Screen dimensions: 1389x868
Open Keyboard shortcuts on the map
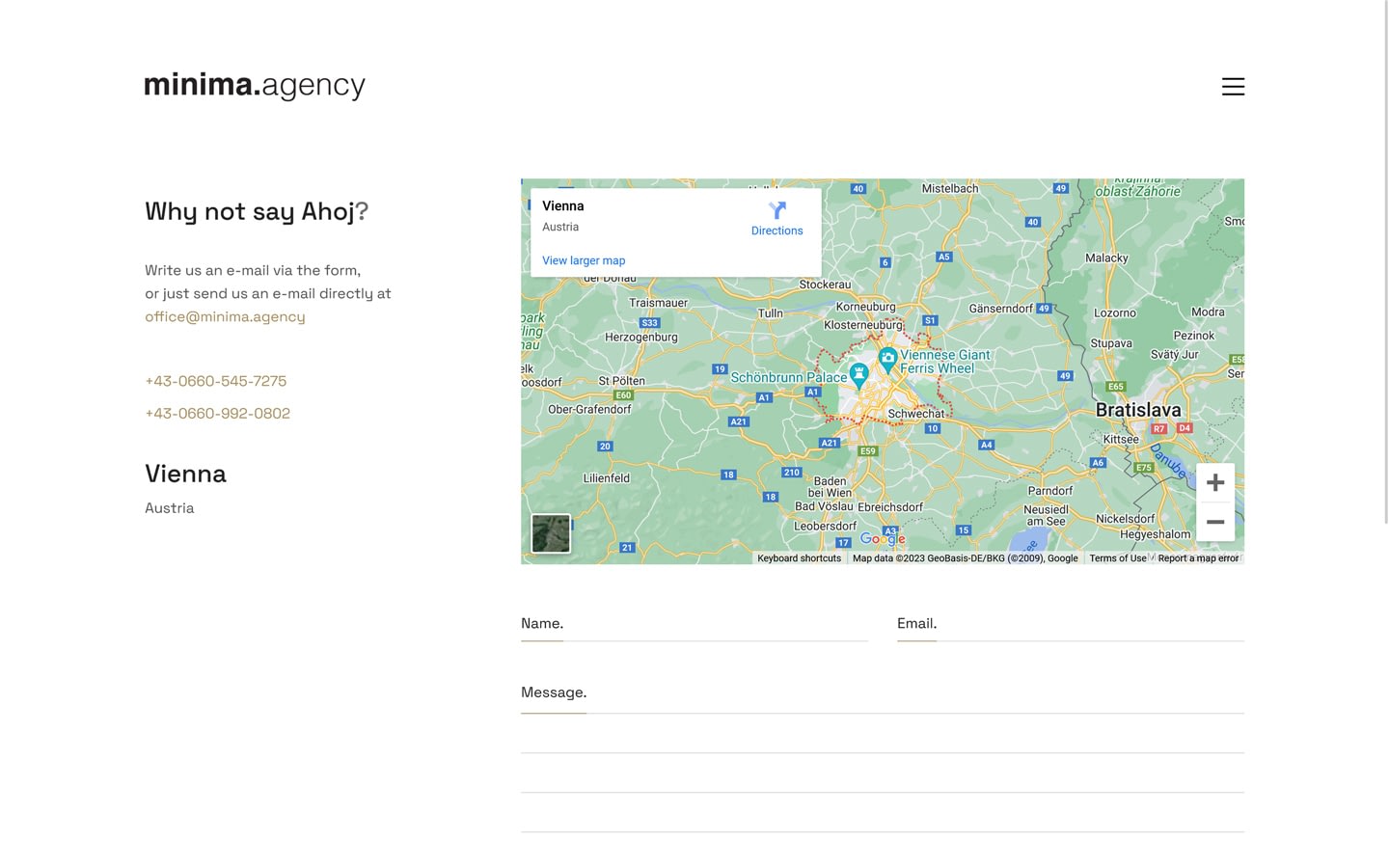click(799, 558)
